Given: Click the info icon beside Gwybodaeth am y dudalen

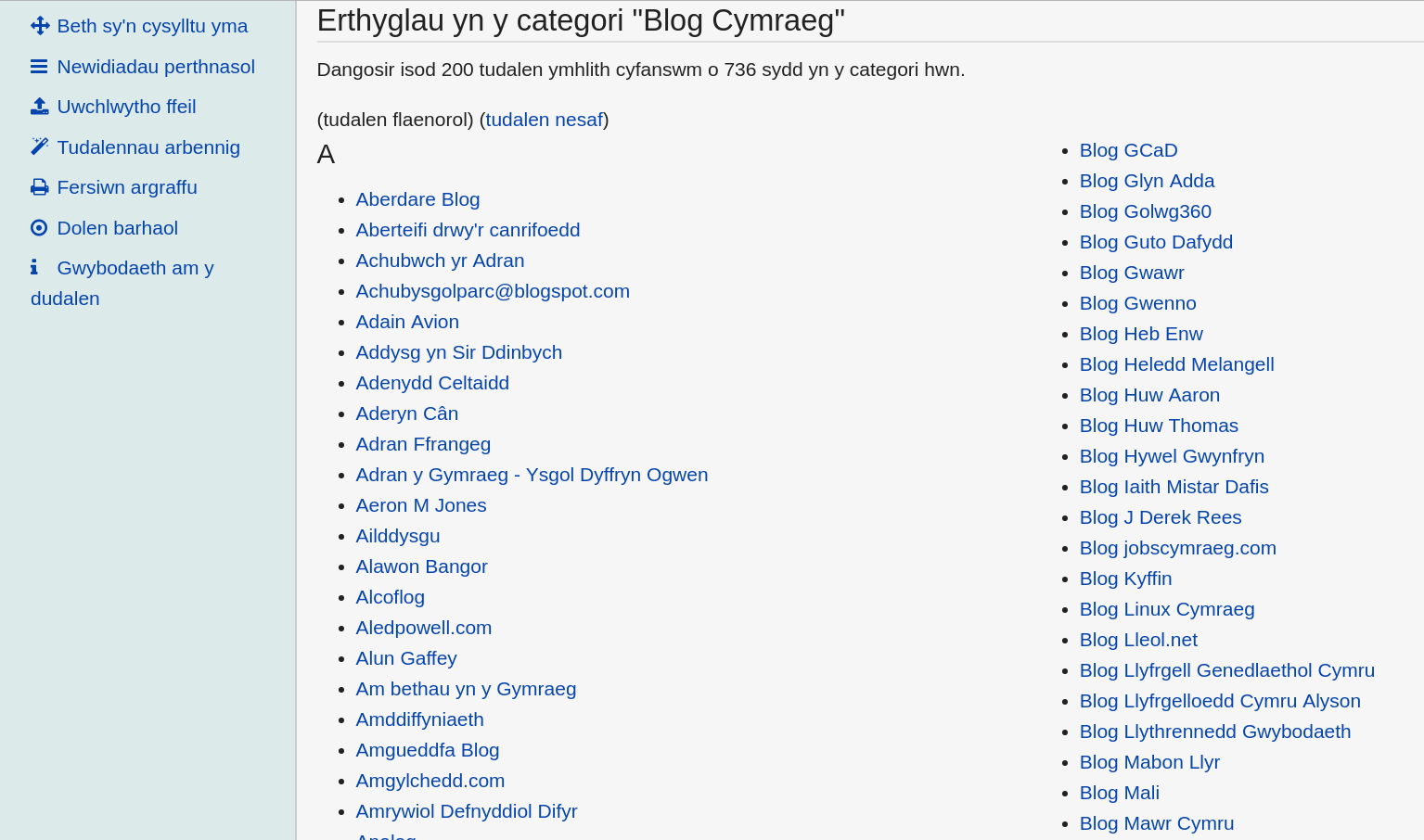Looking at the screenshot, I should point(34,268).
